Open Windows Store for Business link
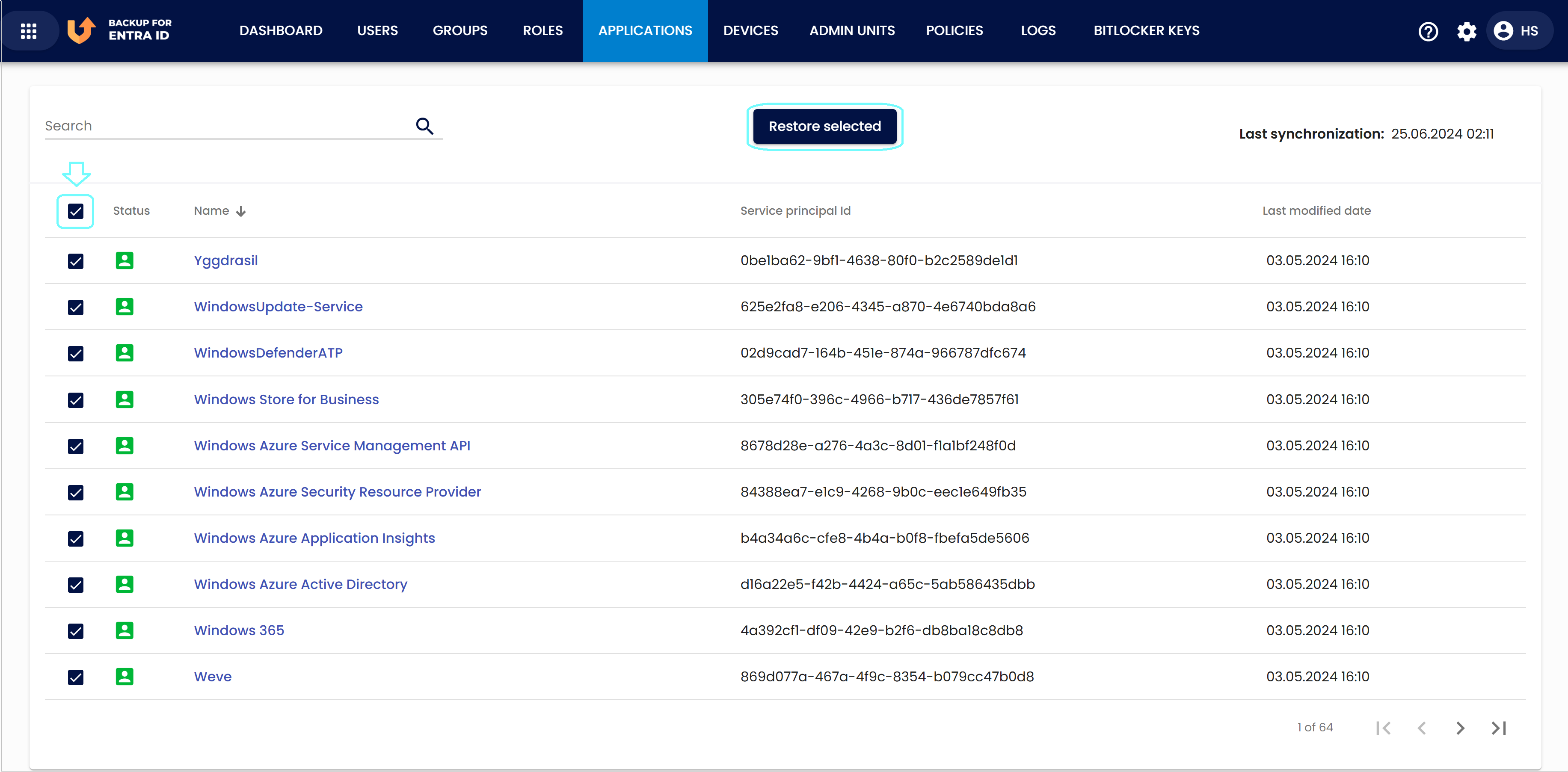This screenshot has height=772, width=1568. (x=286, y=399)
